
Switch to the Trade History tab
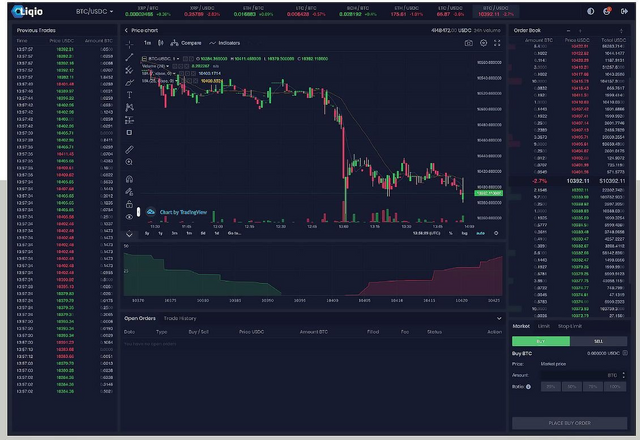click(180, 318)
